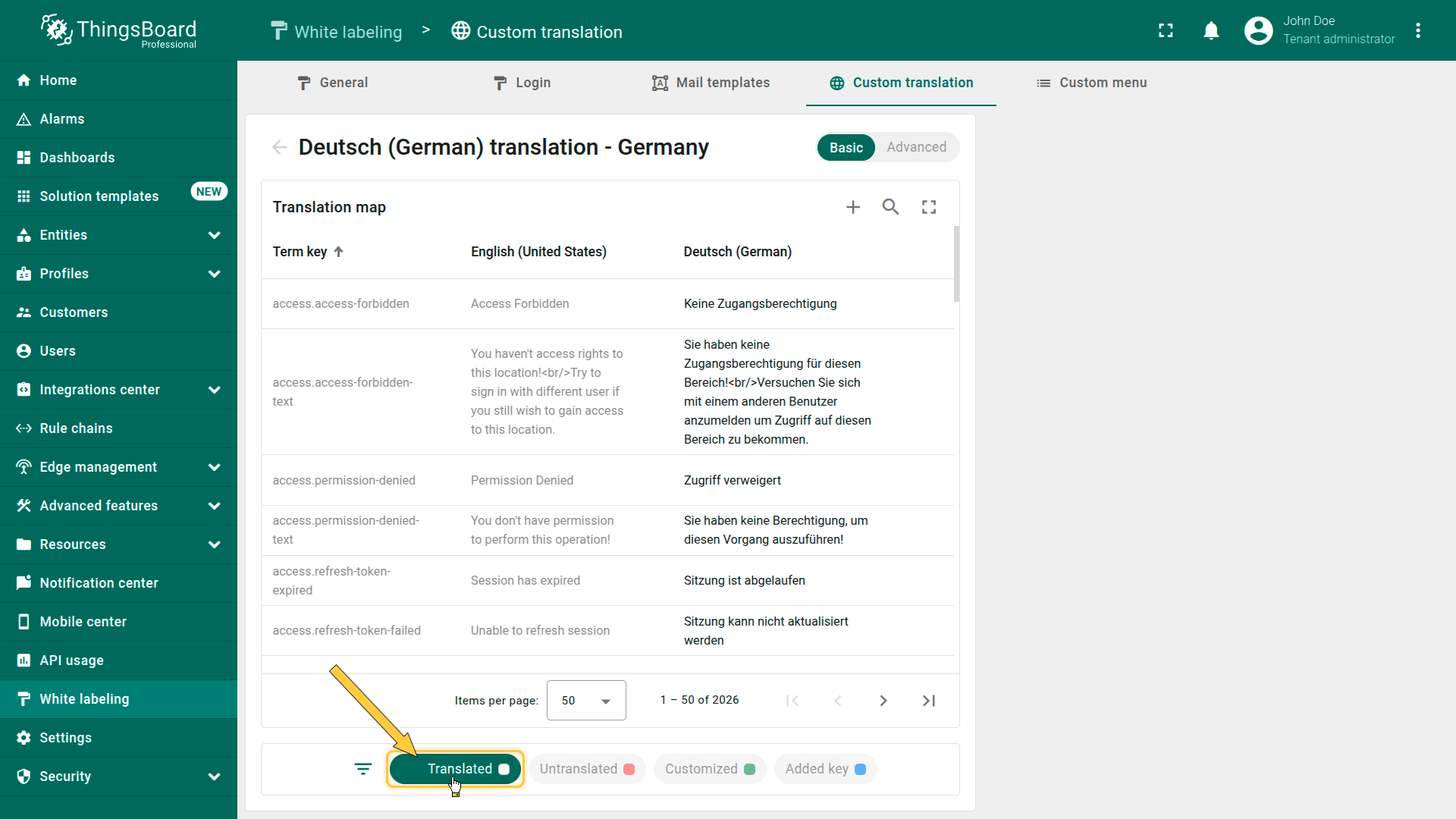The image size is (1456, 819).
Task: Open the filter list icon
Action: pos(363,769)
